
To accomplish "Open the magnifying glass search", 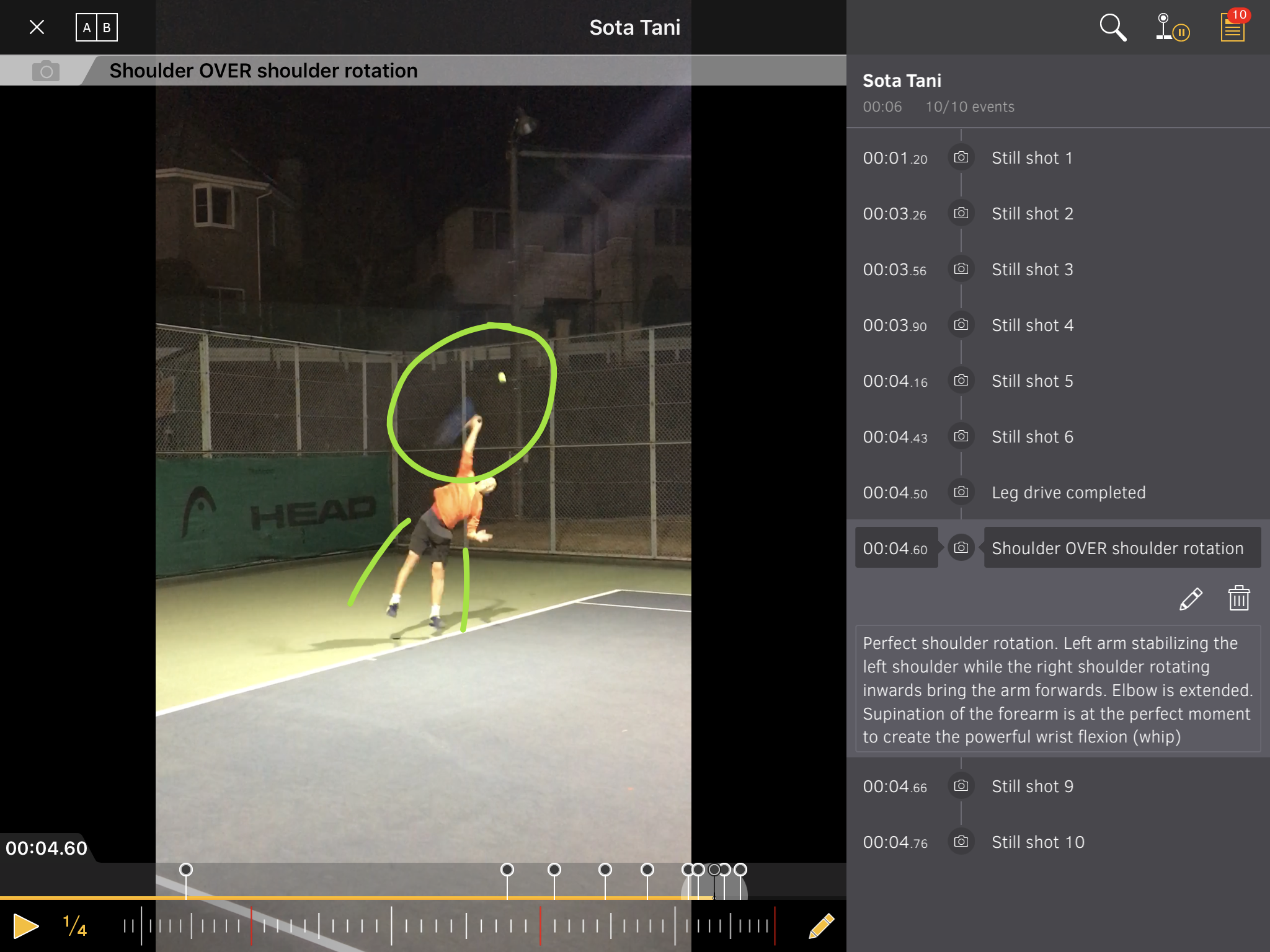I will (1112, 28).
